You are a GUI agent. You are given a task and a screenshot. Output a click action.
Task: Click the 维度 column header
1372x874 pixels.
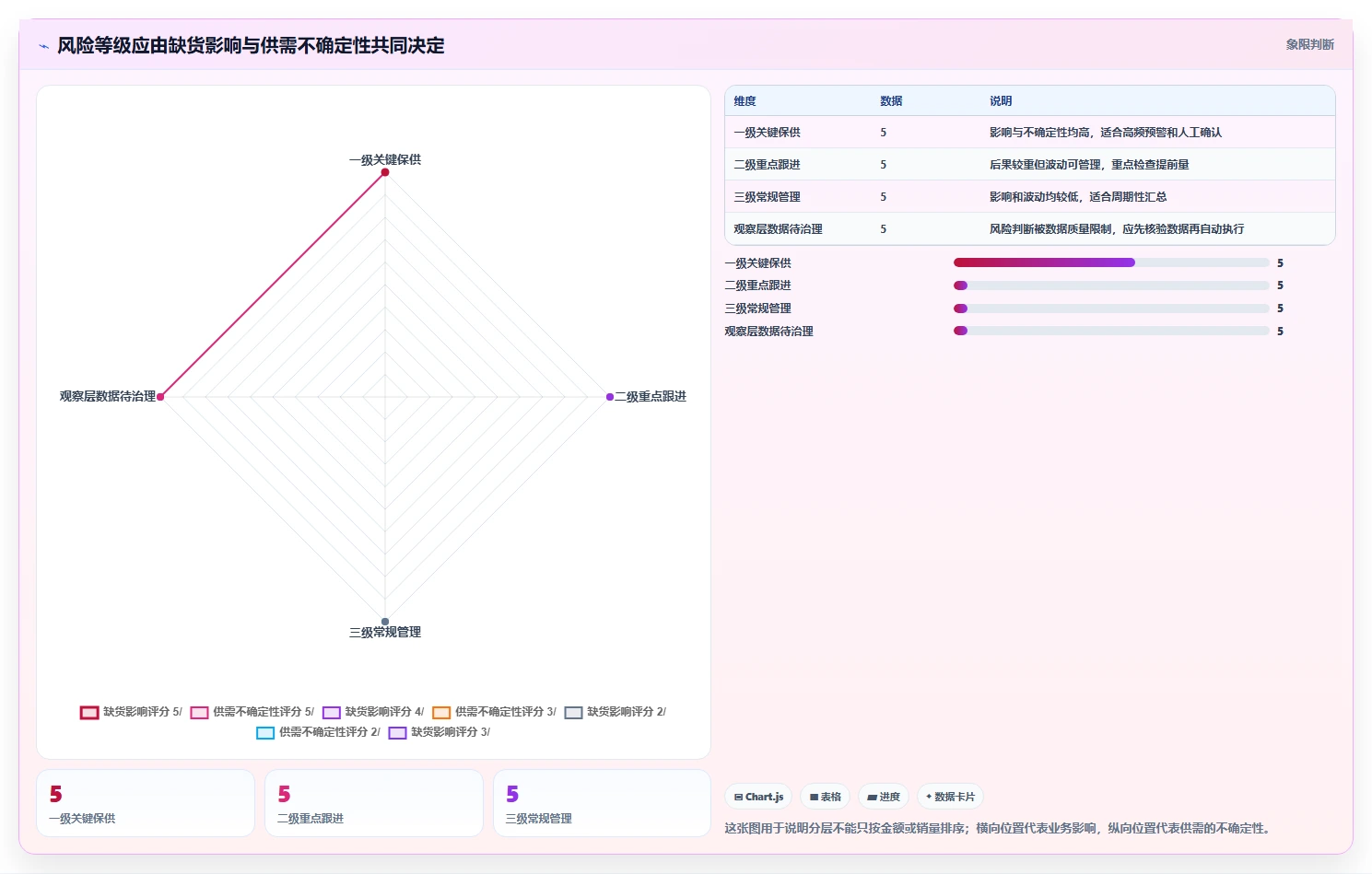coord(745,101)
